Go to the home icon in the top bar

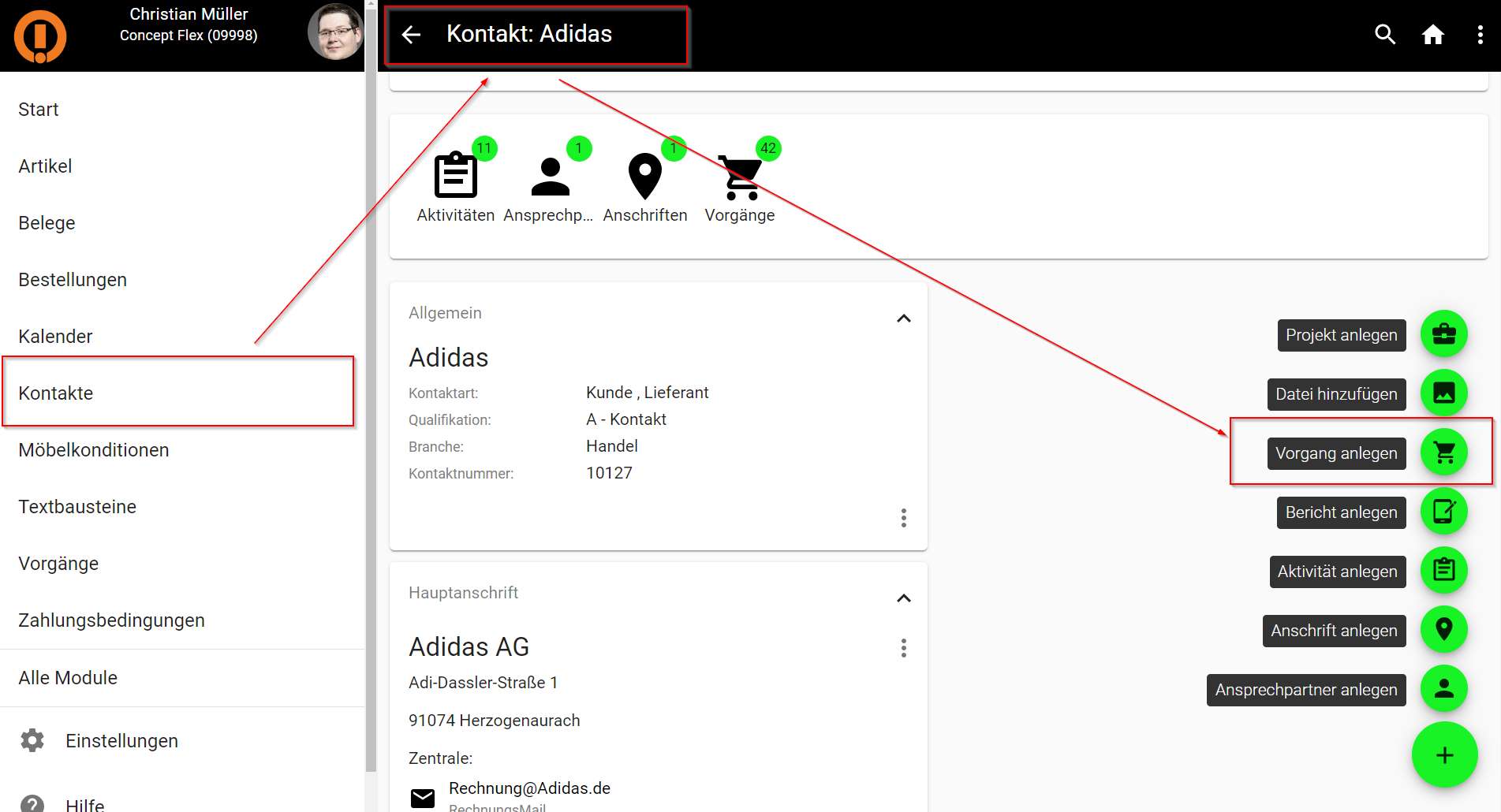click(x=1432, y=35)
